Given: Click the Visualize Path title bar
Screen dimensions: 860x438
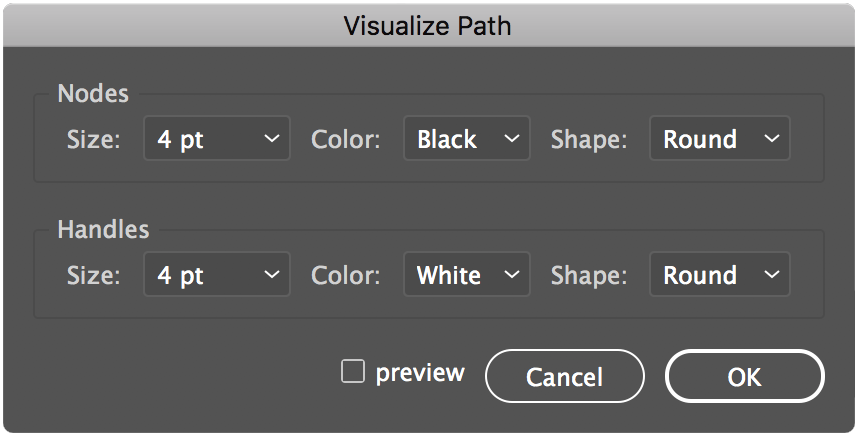Looking at the screenshot, I should pos(428,25).
